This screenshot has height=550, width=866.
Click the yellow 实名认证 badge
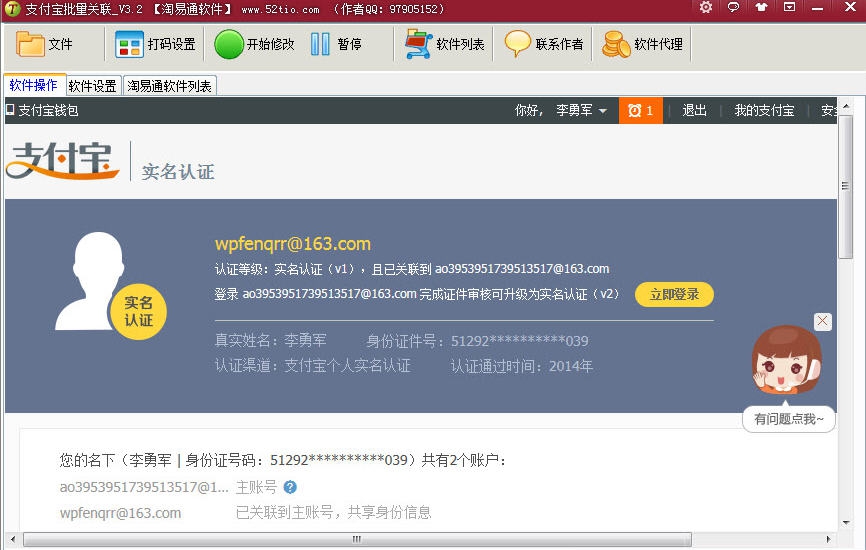[139, 311]
